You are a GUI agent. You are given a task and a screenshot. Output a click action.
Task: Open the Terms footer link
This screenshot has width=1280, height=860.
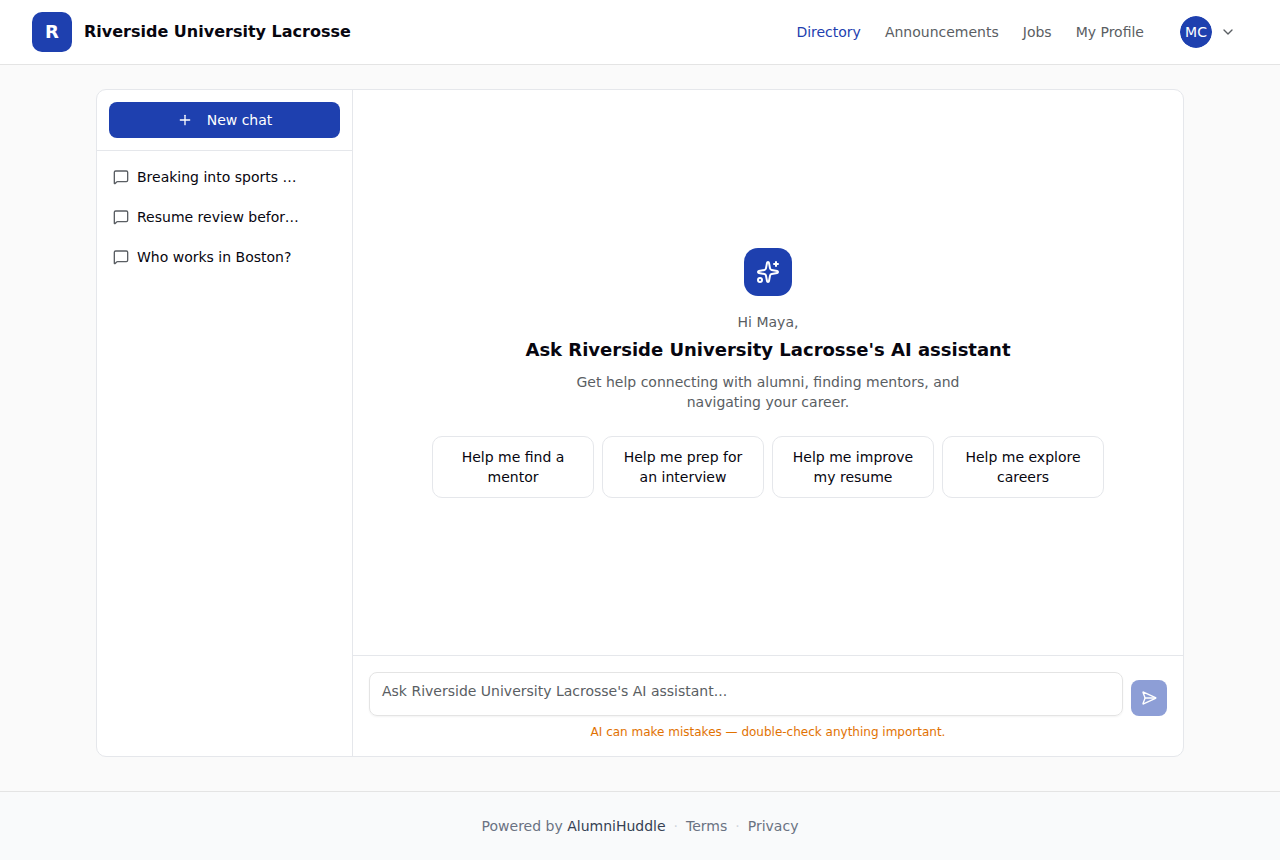pyautogui.click(x=707, y=826)
